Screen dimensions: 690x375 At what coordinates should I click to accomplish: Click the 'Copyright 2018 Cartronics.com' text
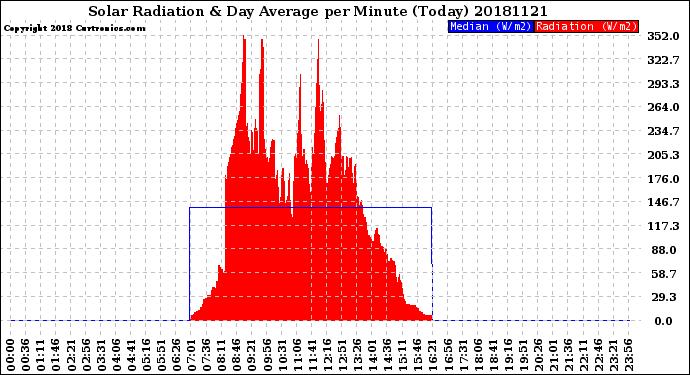point(74,28)
